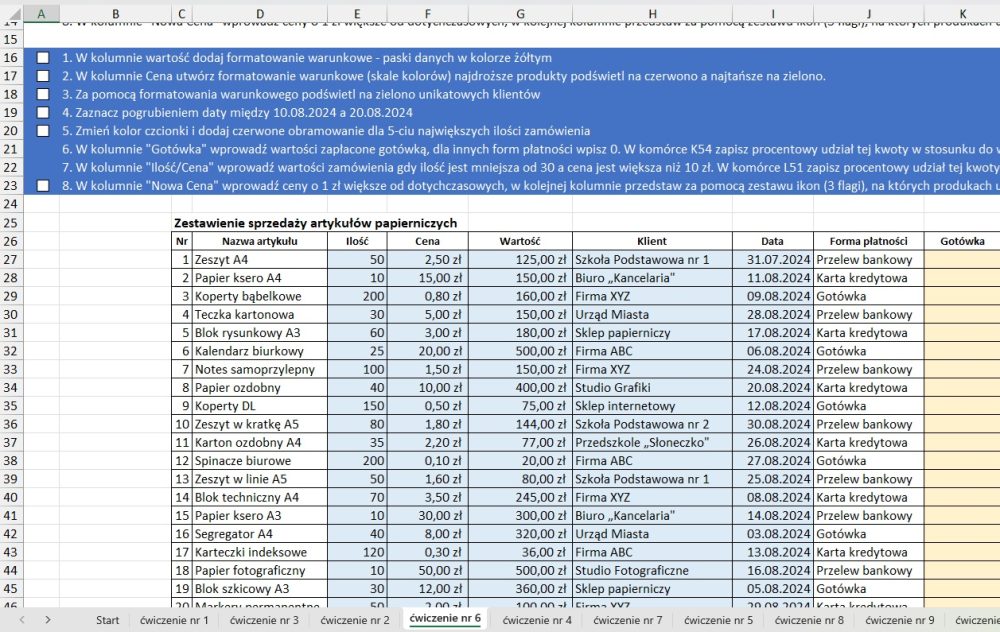The image size is (1000, 632).
Task: Select the cell Segregator A4
Action: 260,534
